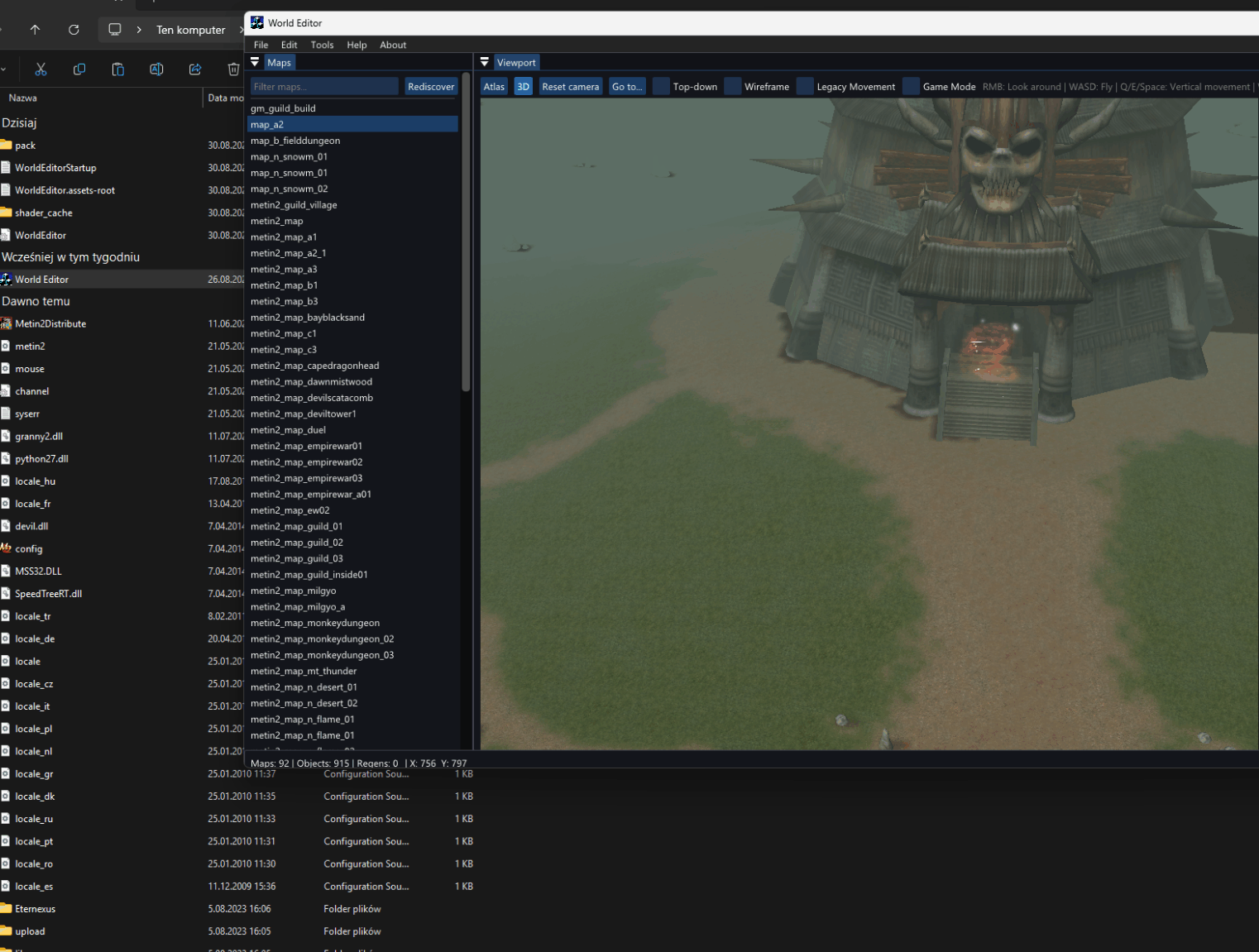Viewport: 1259px width, 952px height.
Task: Click the Reset camera button
Action: [x=570, y=86]
